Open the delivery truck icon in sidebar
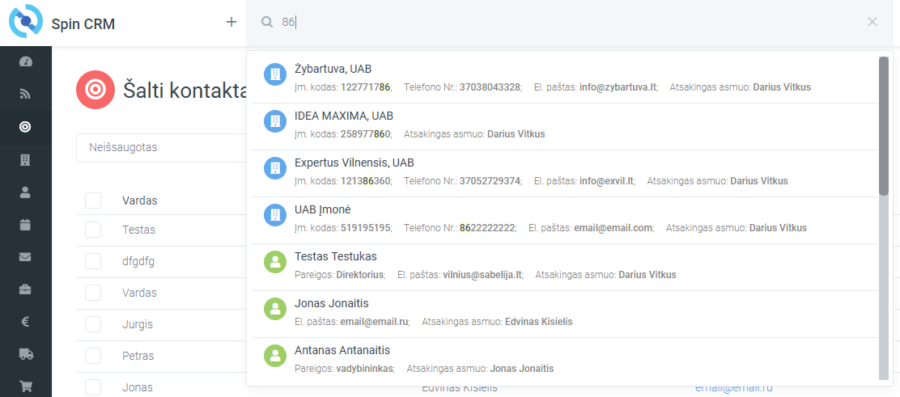The image size is (900, 397). tap(25, 355)
